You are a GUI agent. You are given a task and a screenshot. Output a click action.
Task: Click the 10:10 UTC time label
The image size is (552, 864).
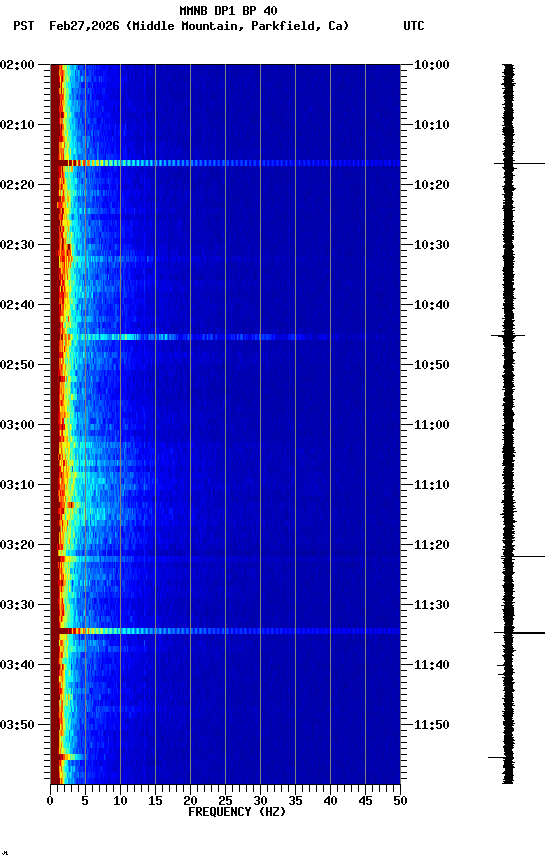(431, 125)
